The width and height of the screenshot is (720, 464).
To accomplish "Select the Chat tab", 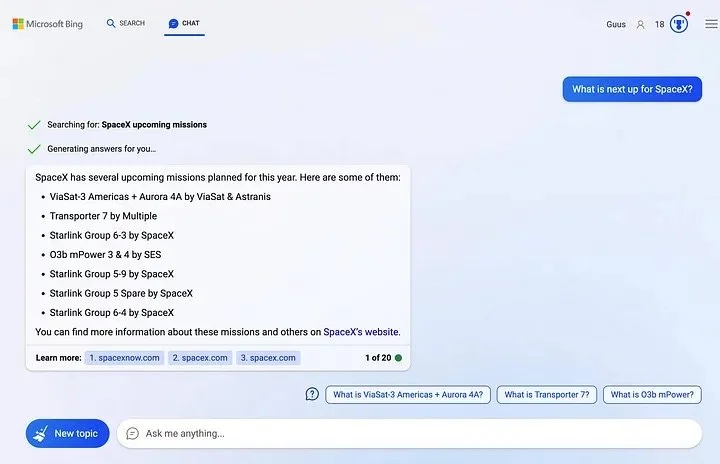I will tap(184, 23).
